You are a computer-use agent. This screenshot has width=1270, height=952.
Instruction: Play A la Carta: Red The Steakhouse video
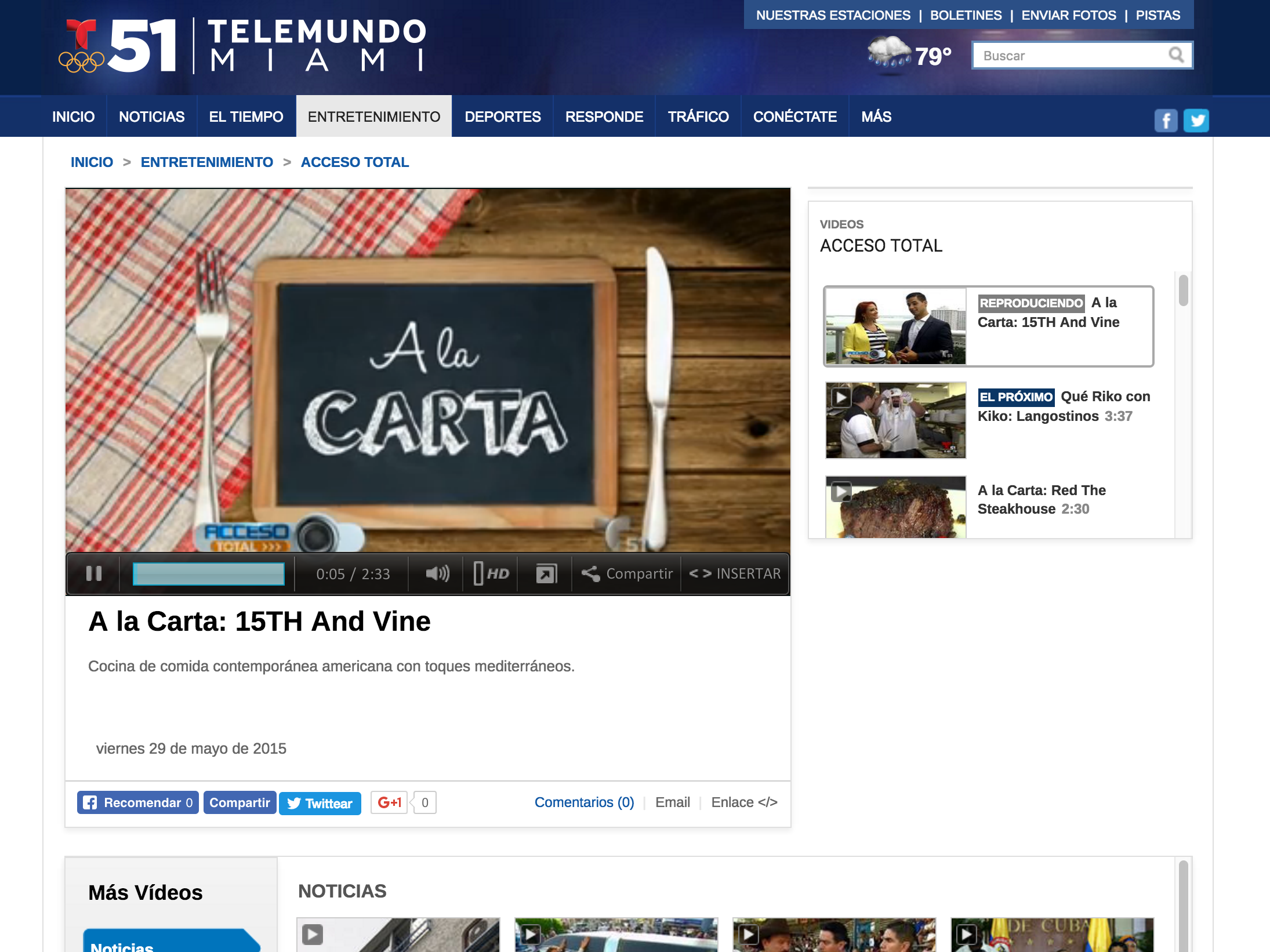896,507
